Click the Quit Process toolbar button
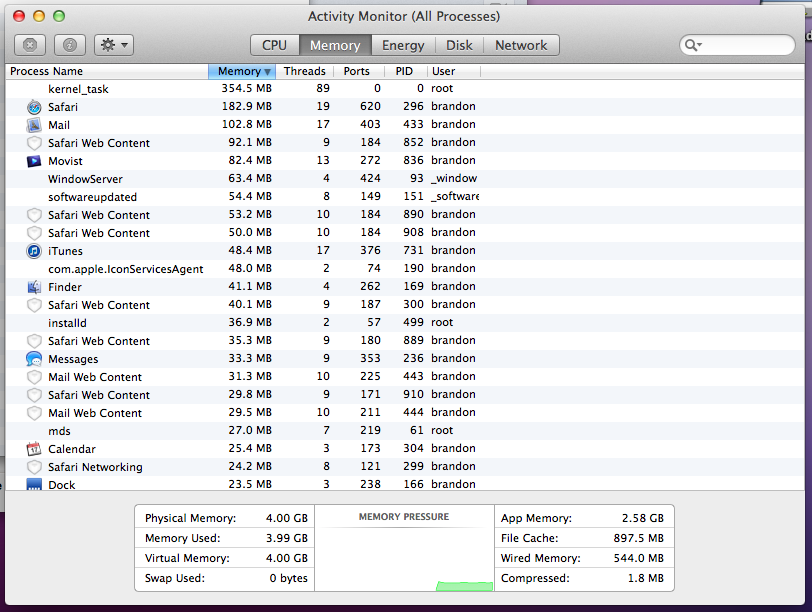The width and height of the screenshot is (812, 612). (30, 45)
